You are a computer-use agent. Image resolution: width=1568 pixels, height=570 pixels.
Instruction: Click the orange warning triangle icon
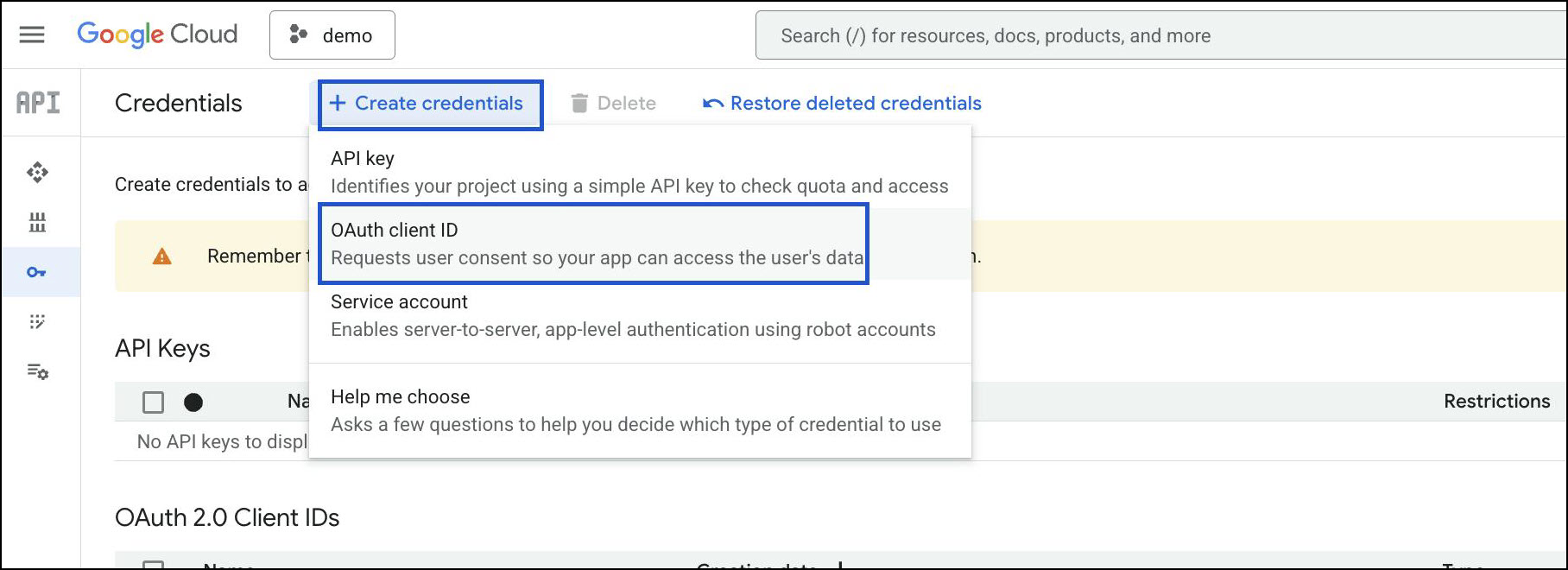pyautogui.click(x=161, y=256)
